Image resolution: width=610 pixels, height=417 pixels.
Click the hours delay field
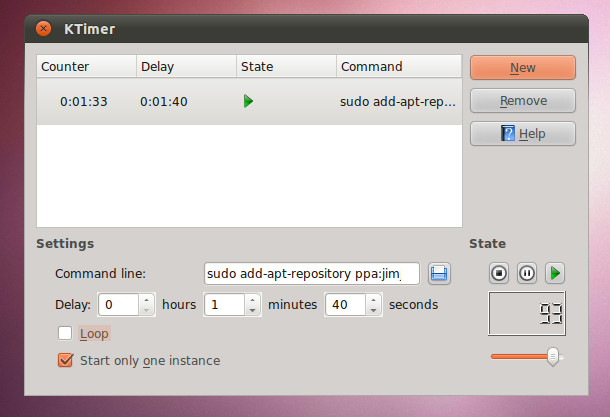119,304
